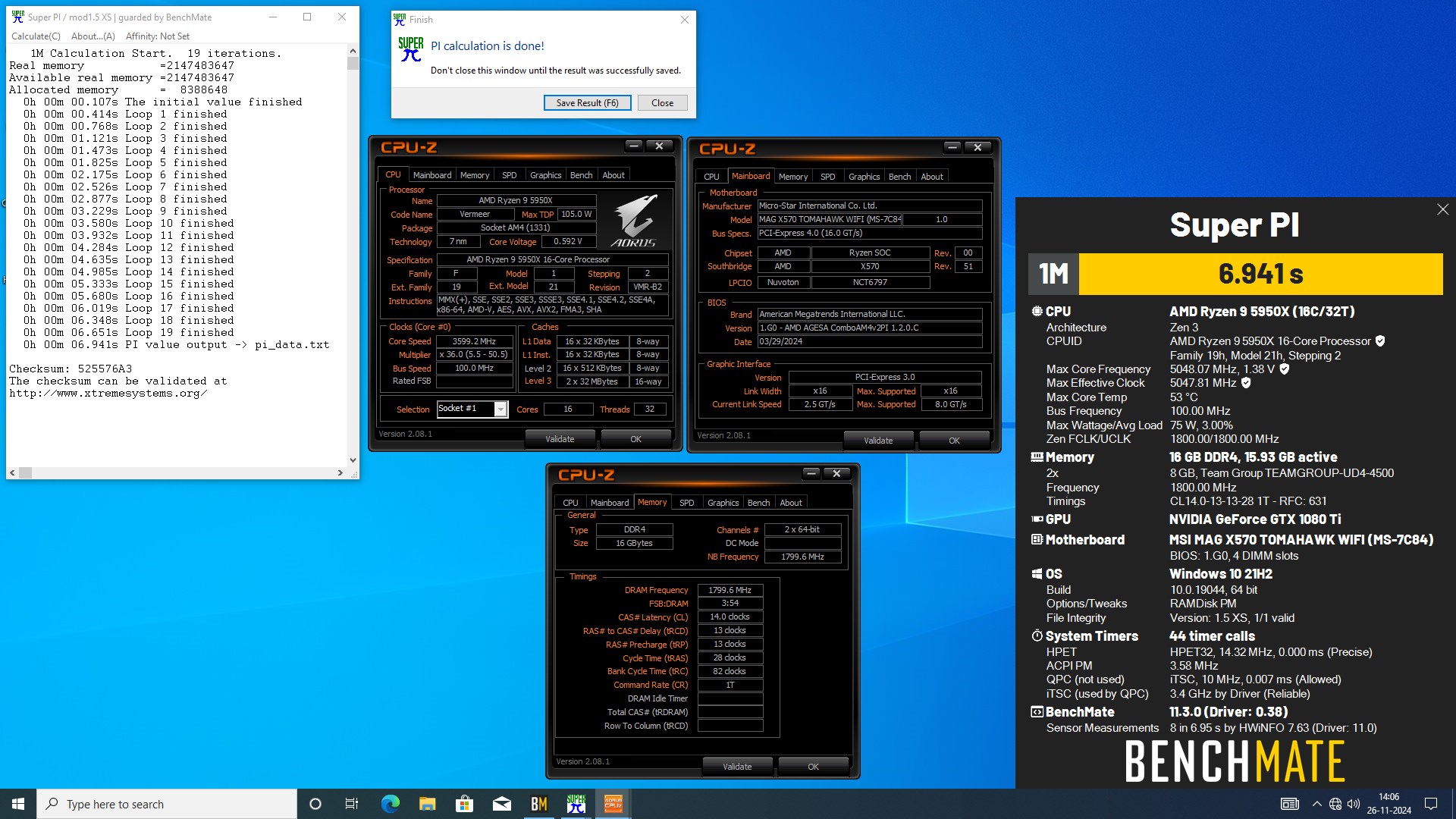This screenshot has height=819, width=1456.
Task: Click the Super PI logo in Finish dialog
Action: pos(411,49)
